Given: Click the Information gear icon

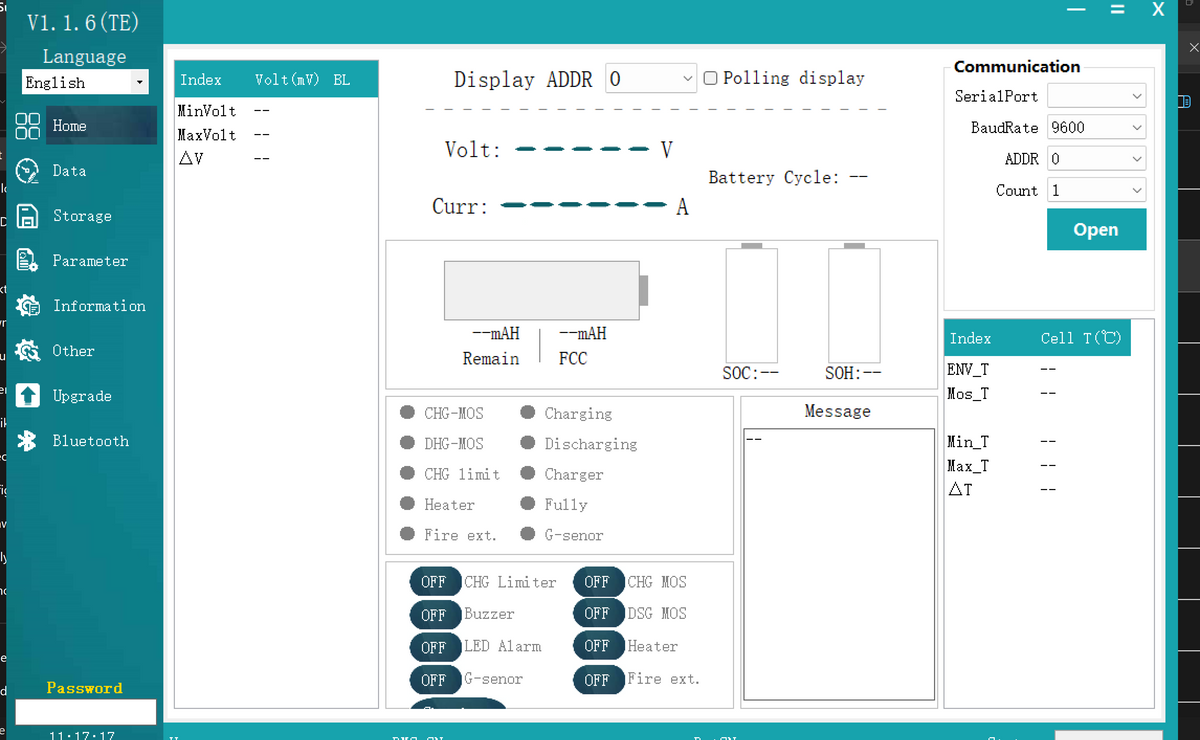Looking at the screenshot, I should coord(28,305).
